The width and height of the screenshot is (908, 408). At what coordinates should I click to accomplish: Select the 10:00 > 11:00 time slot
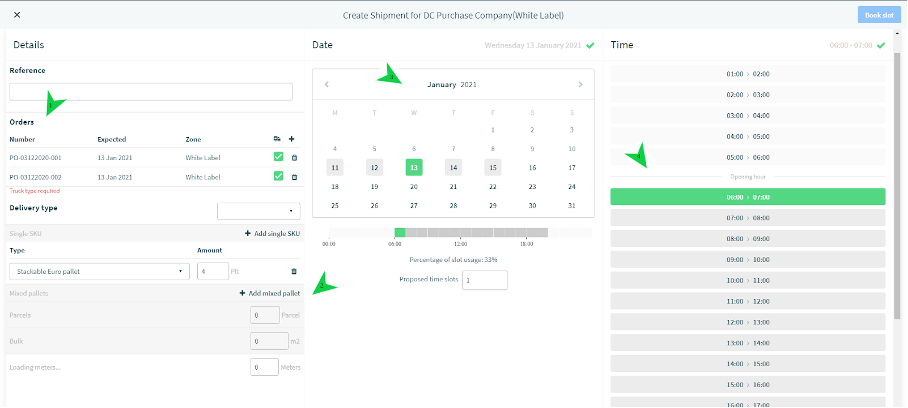point(748,280)
